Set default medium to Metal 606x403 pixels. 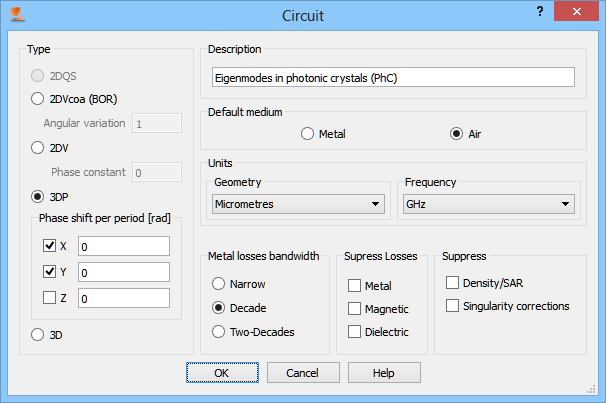point(308,134)
